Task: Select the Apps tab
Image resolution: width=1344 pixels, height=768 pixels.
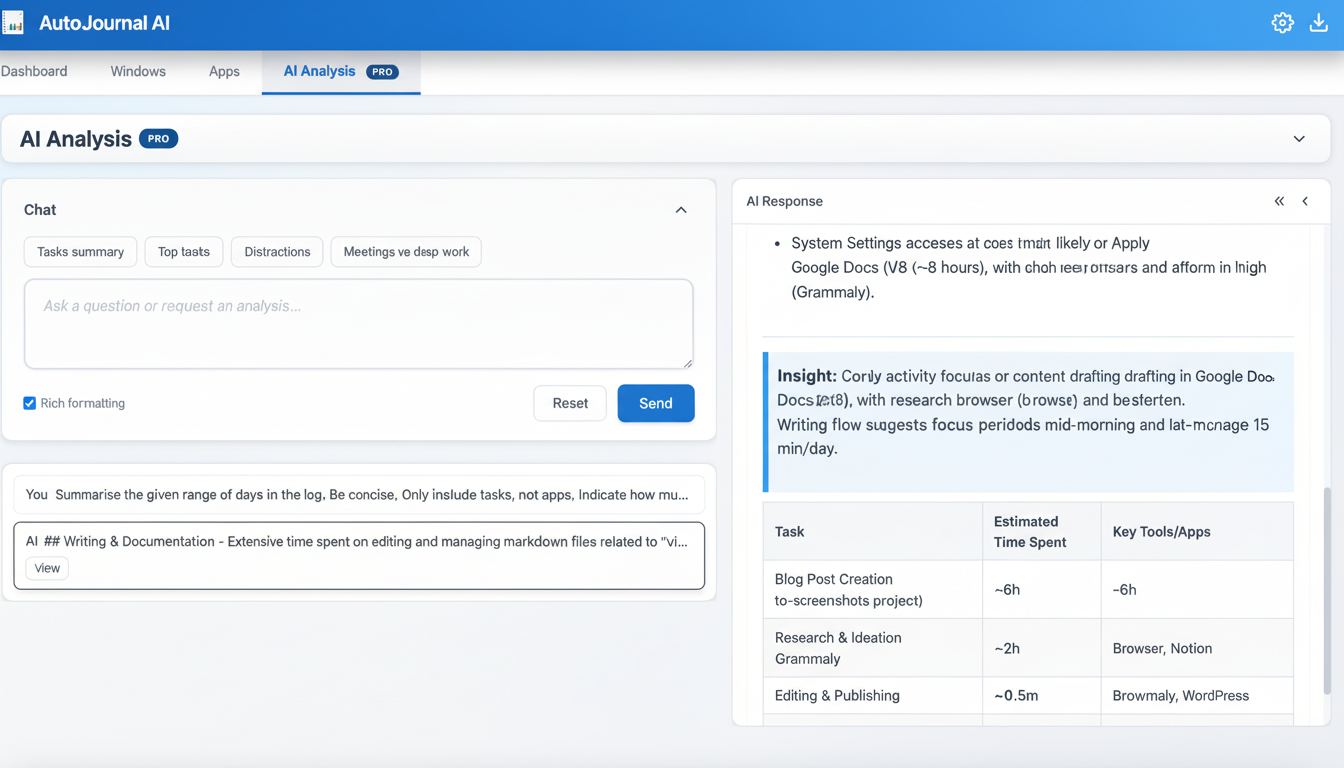Action: 224,71
